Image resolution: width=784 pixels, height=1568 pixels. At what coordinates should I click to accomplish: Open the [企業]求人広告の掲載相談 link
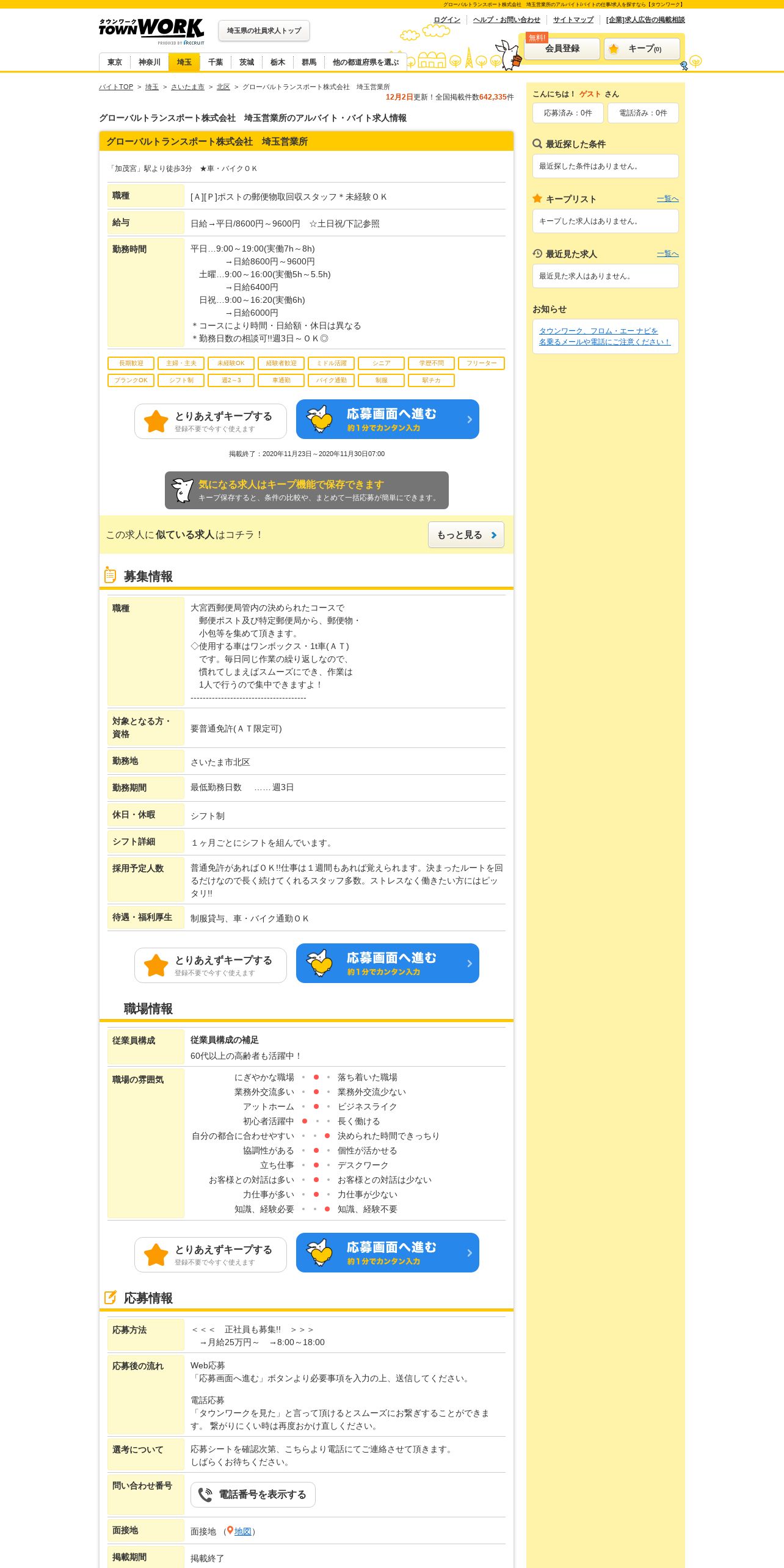645,20
